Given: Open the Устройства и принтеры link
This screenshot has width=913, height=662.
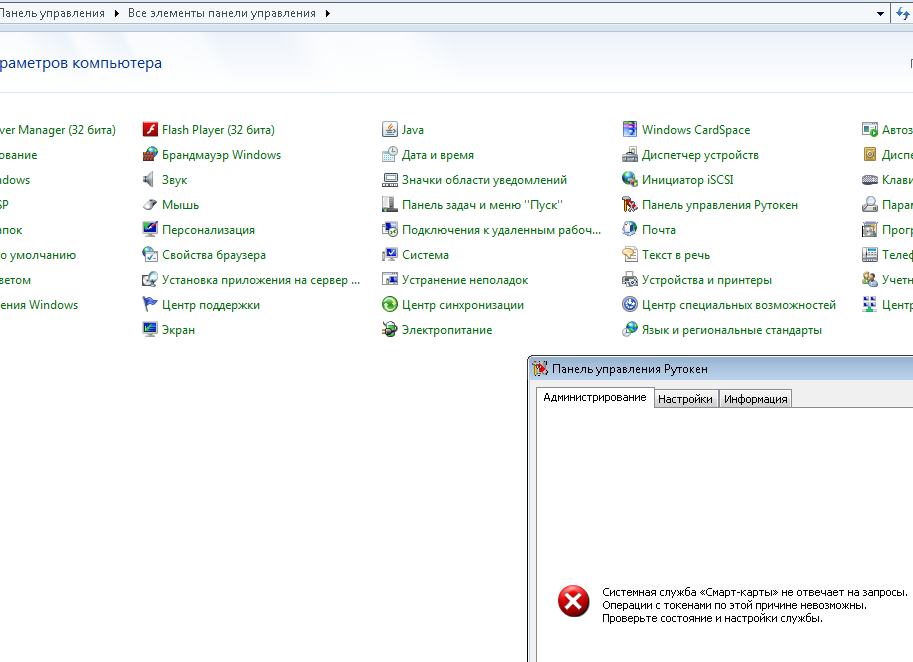Looking at the screenshot, I should (706, 280).
